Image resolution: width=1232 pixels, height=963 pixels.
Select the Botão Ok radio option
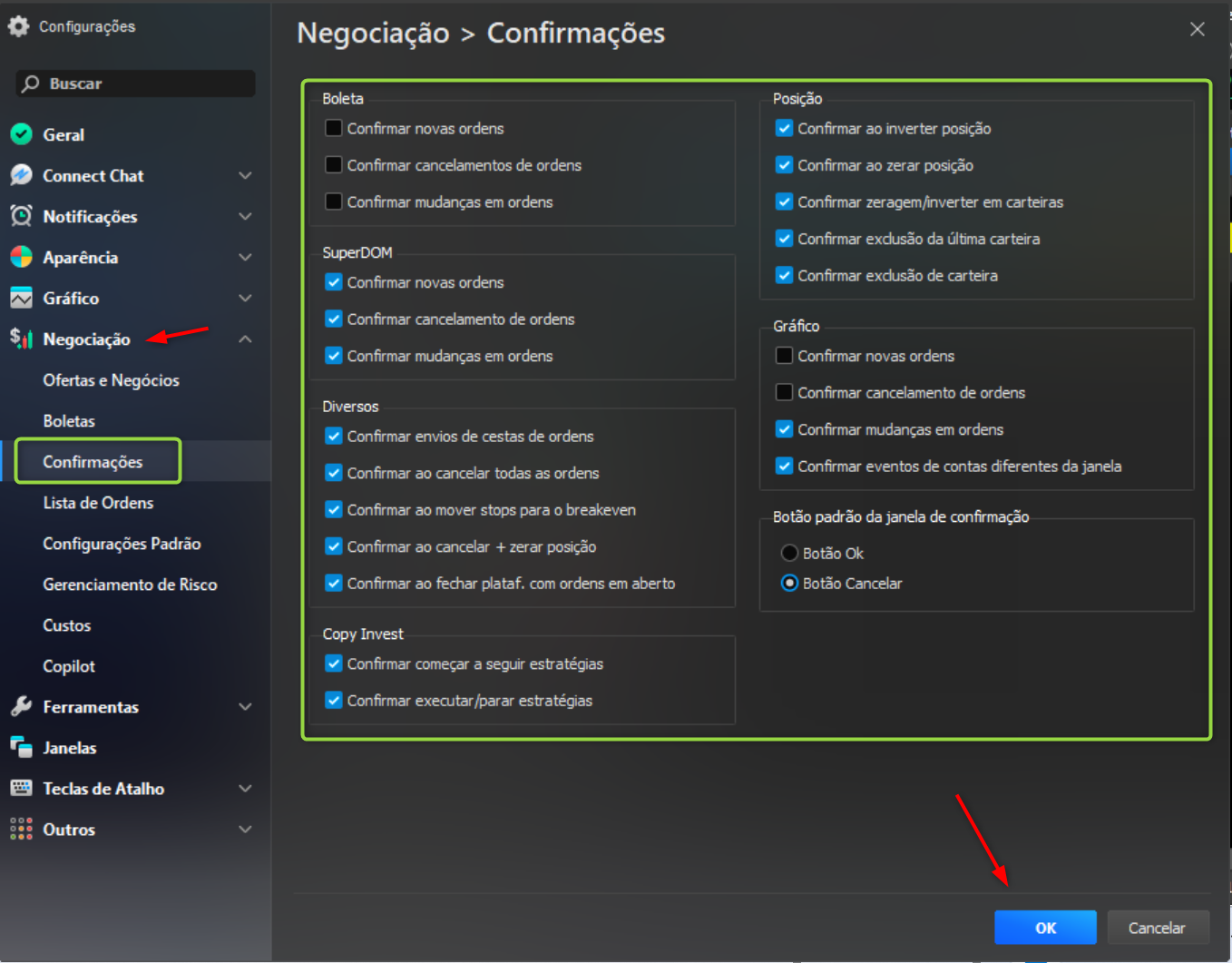789,553
